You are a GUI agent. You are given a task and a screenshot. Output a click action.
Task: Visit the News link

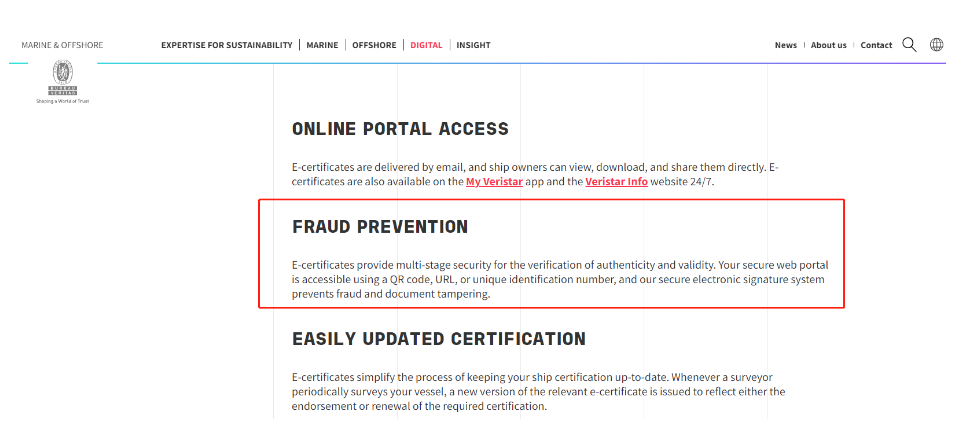coord(786,45)
